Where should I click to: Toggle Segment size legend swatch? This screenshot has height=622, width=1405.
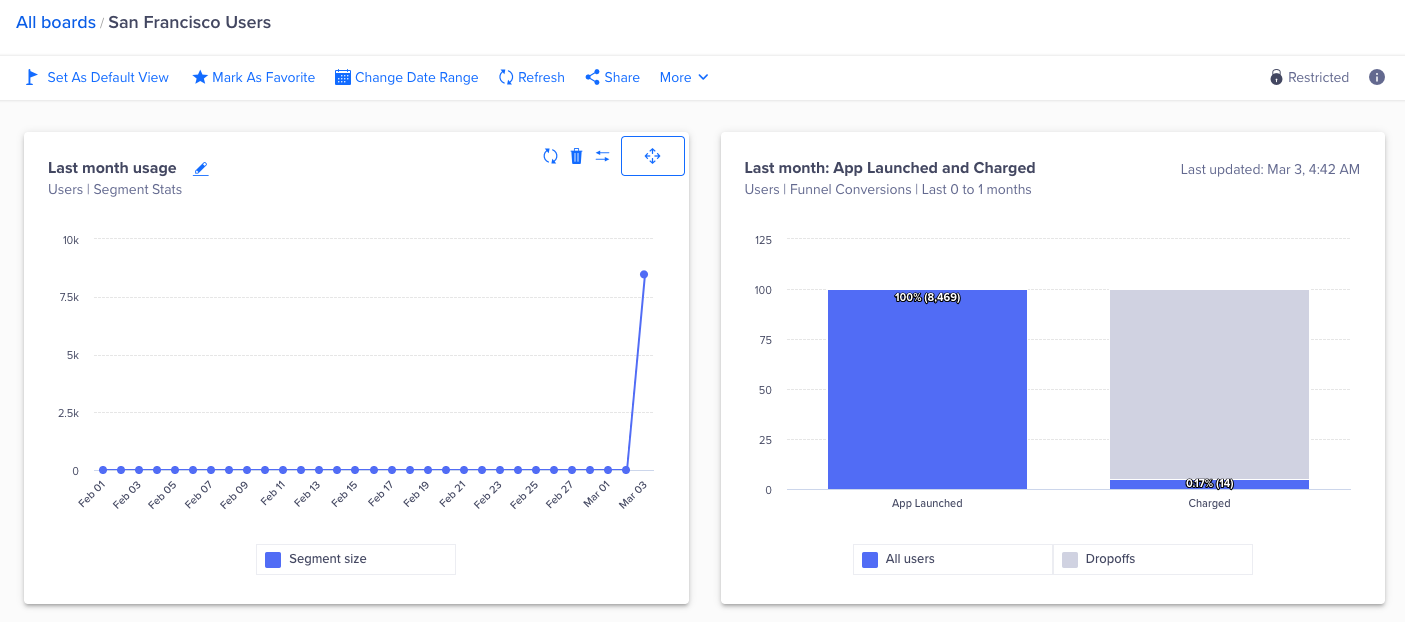pyautogui.click(x=273, y=560)
